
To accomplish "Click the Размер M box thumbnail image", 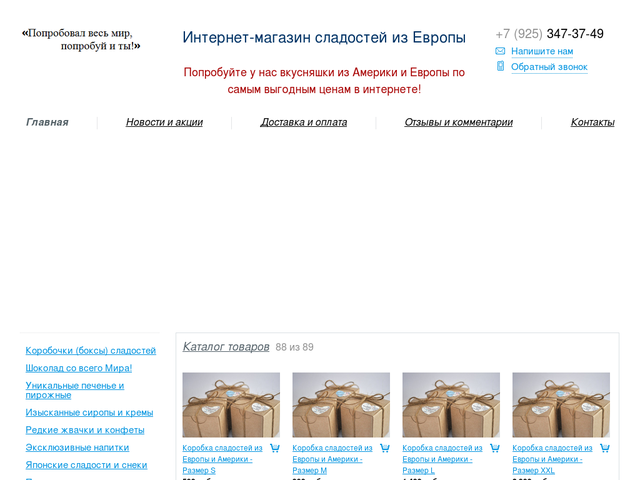I will coord(341,405).
